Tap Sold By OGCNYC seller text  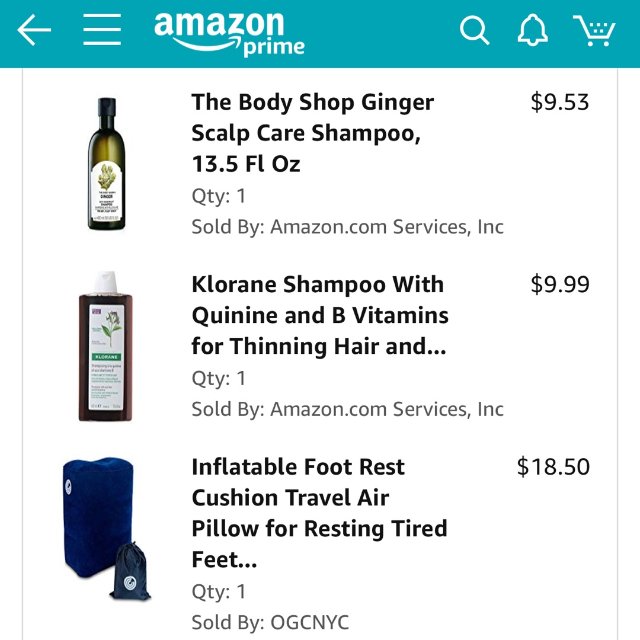[x=270, y=622]
